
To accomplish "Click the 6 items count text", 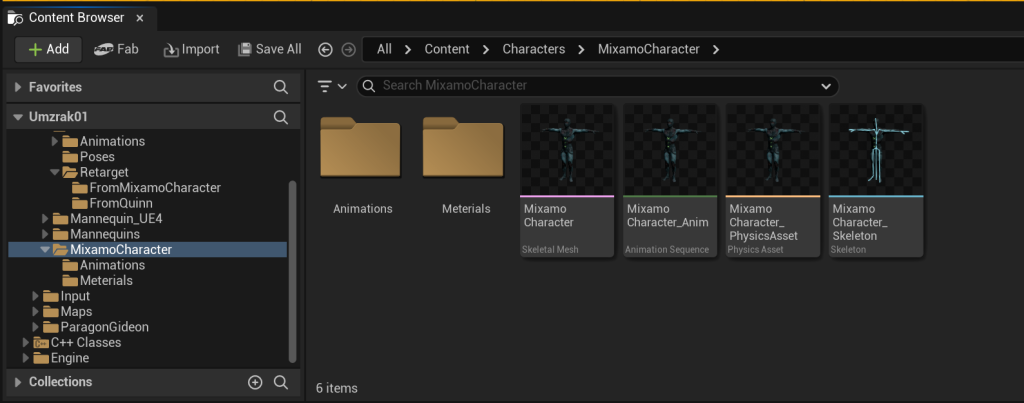I will click(337, 388).
